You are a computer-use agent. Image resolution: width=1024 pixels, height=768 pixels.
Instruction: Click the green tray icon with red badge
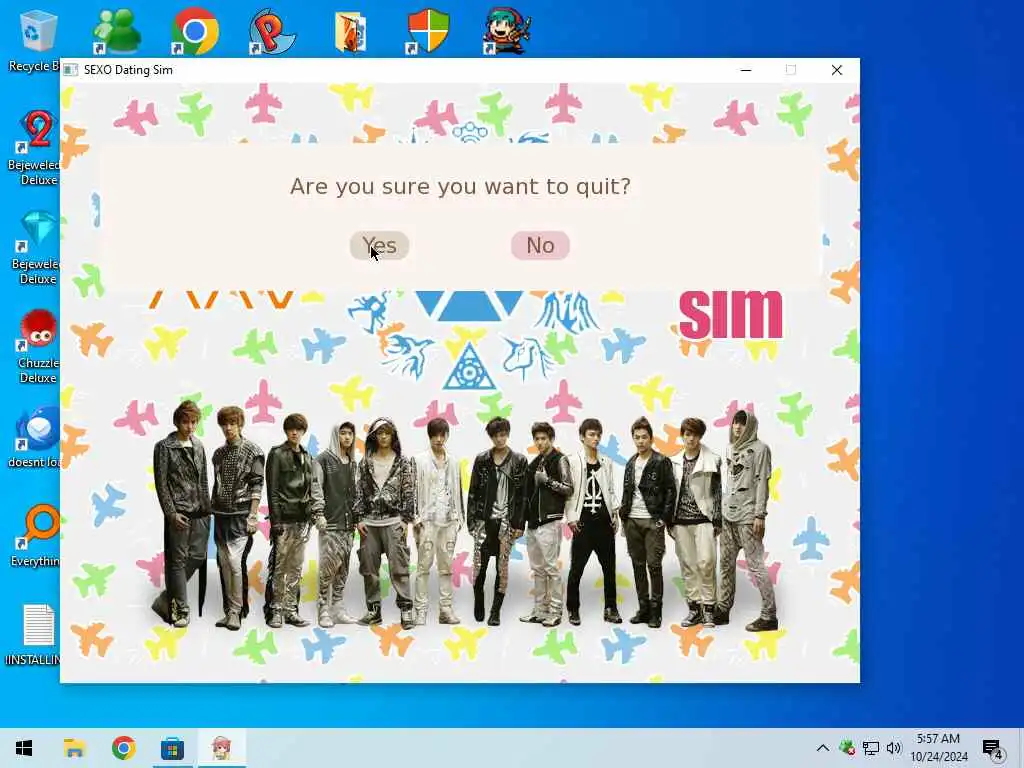[x=847, y=748]
